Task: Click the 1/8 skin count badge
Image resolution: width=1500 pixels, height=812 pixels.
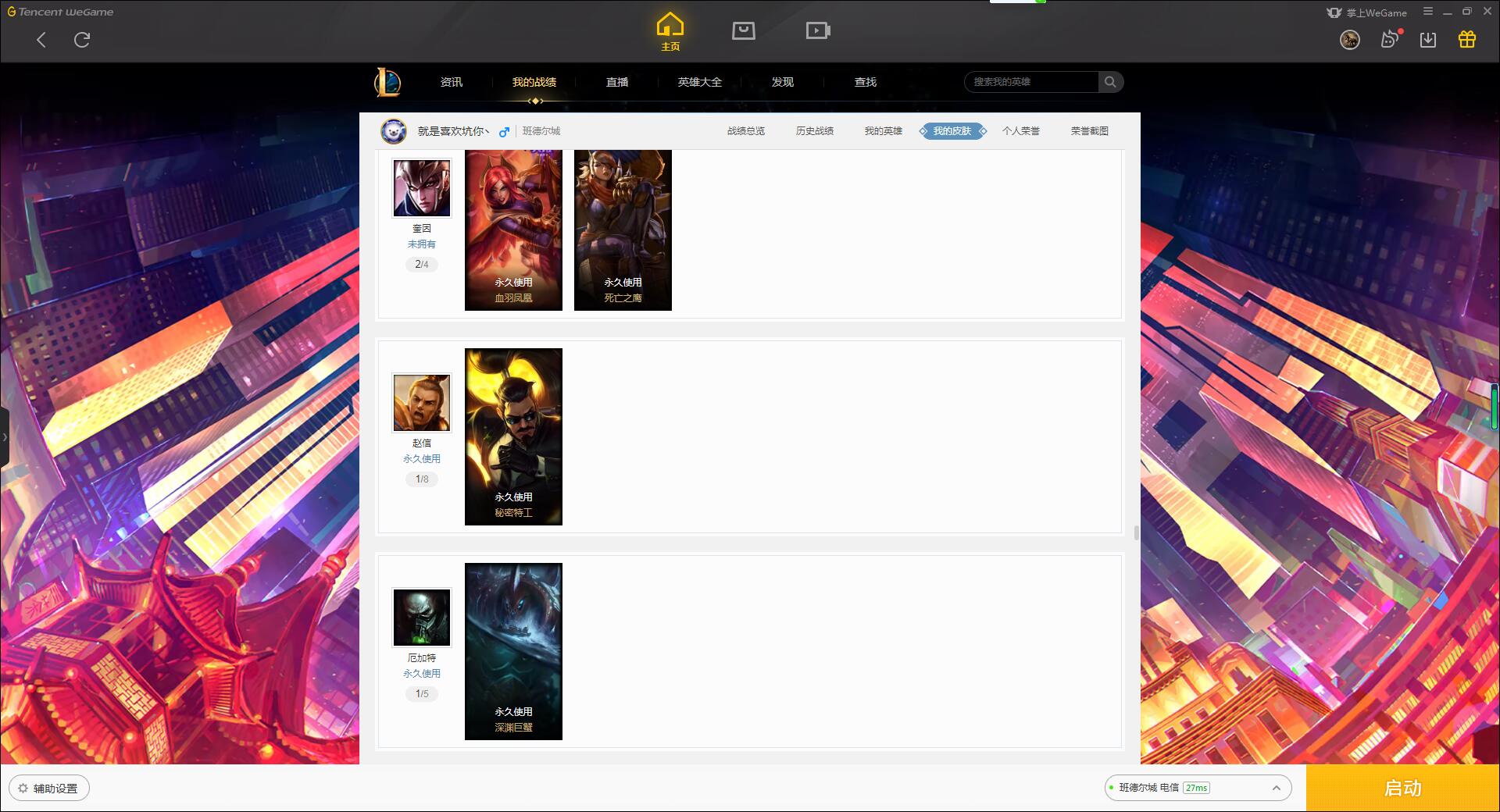Action: pos(422,479)
